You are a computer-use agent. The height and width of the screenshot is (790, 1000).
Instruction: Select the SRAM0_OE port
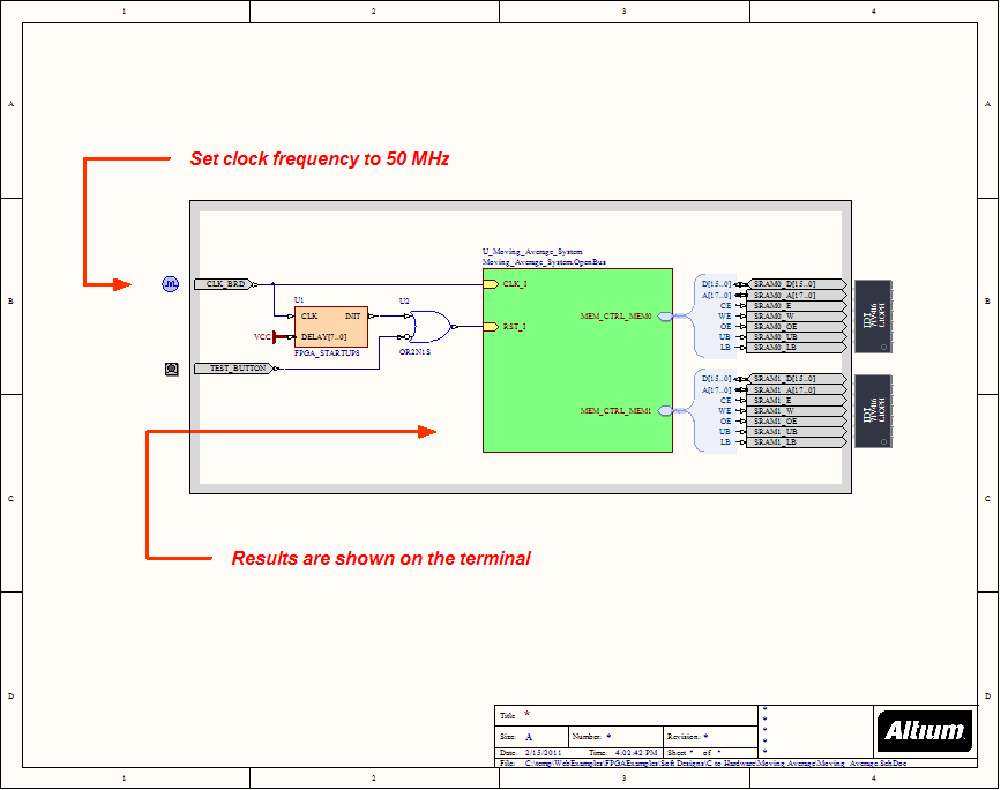pyautogui.click(x=797, y=326)
